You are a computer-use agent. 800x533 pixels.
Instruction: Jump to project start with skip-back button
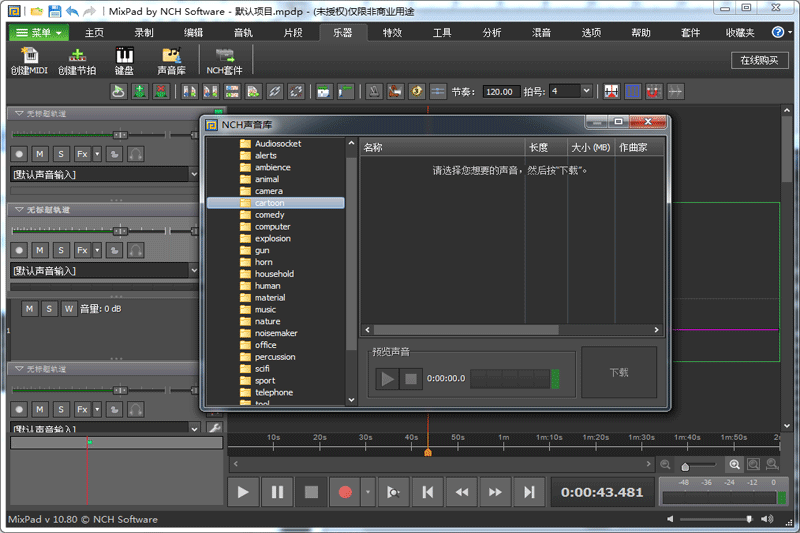[428, 492]
